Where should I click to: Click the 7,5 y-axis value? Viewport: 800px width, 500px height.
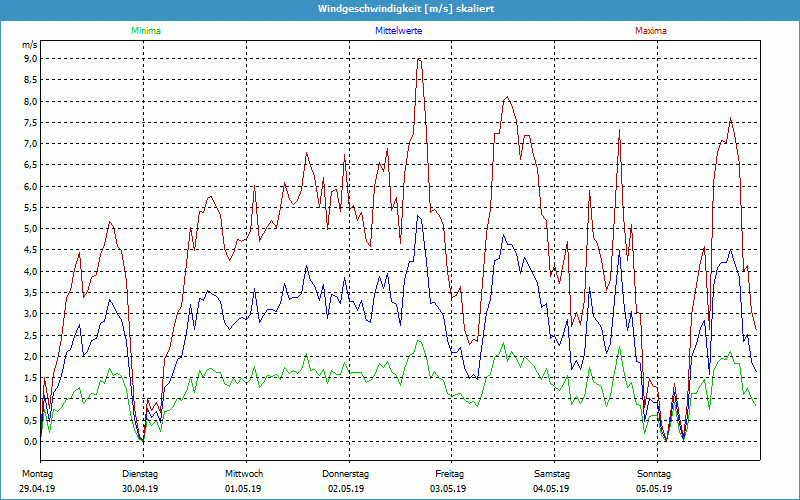pos(31,122)
